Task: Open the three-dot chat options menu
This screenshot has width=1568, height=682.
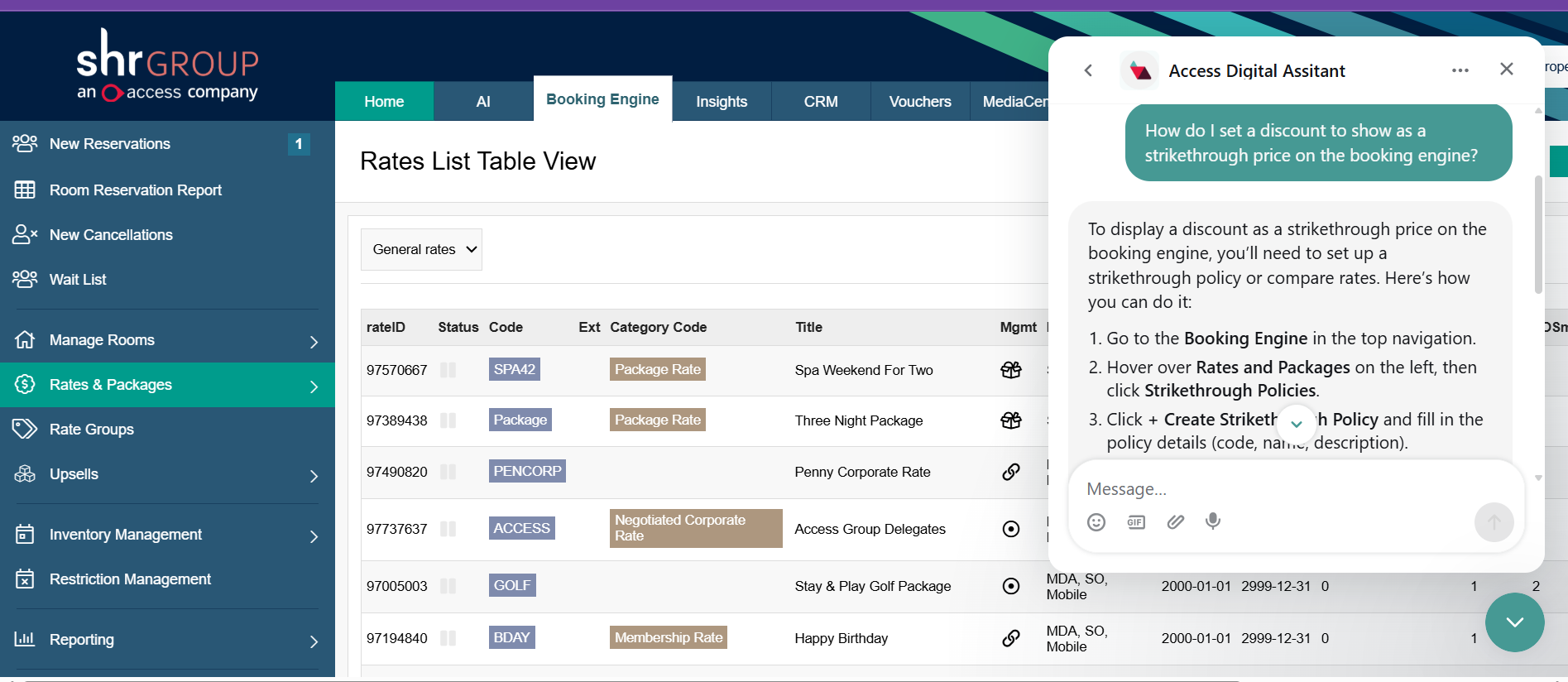Action: (1460, 70)
